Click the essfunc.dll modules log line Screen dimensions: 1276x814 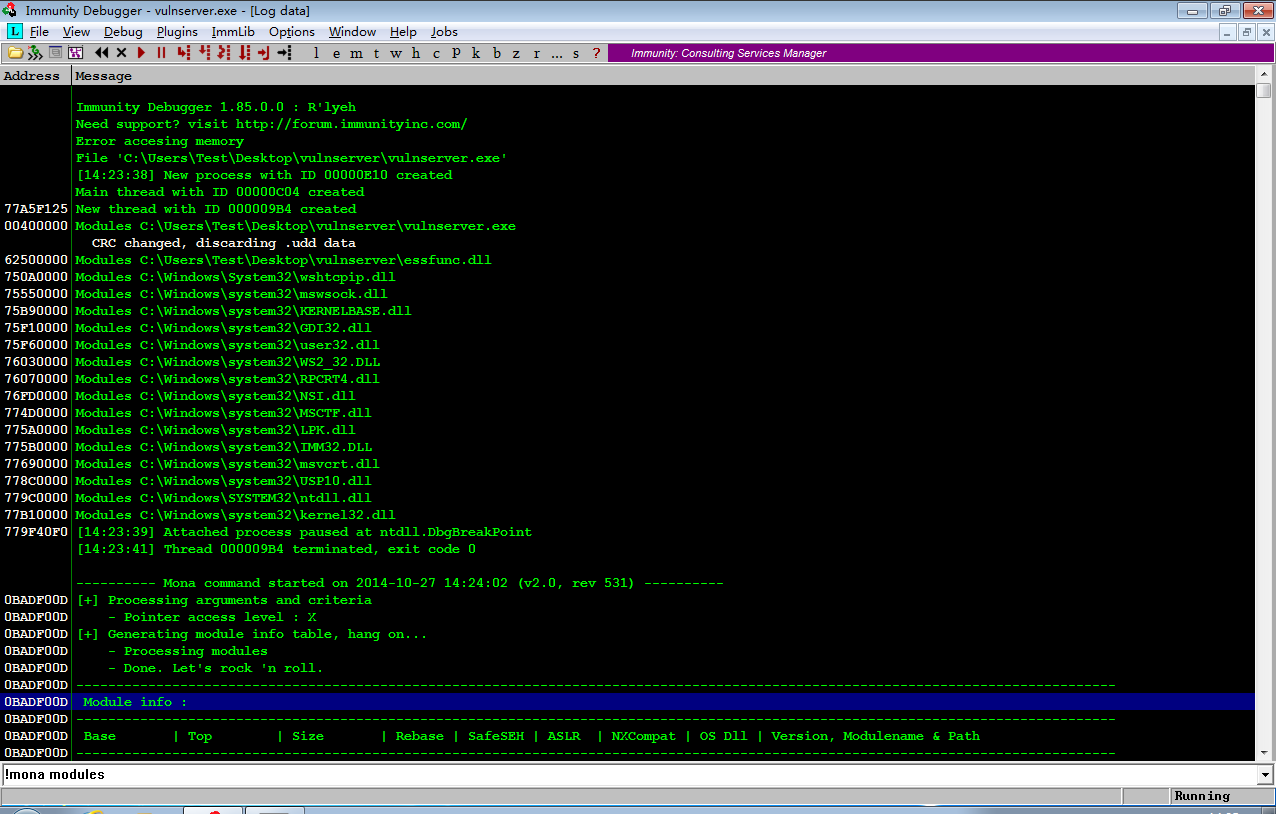[x=284, y=260]
